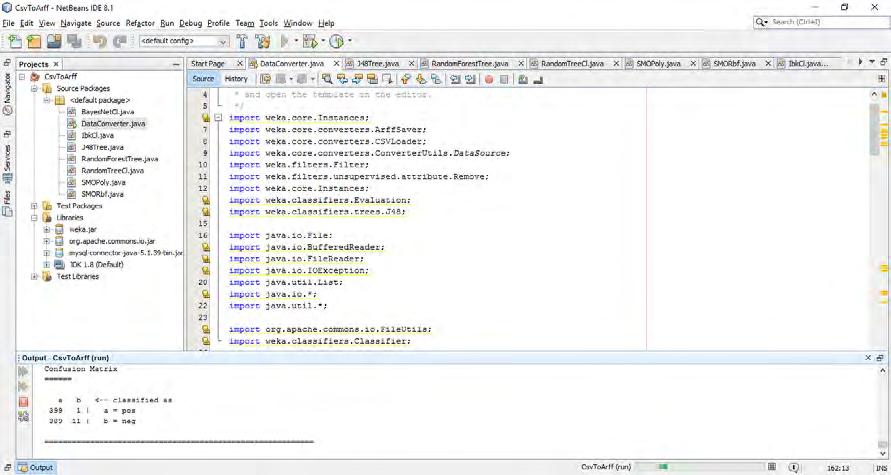Click the Output panel Settings icon
The image size is (891, 475).
pos(23,417)
